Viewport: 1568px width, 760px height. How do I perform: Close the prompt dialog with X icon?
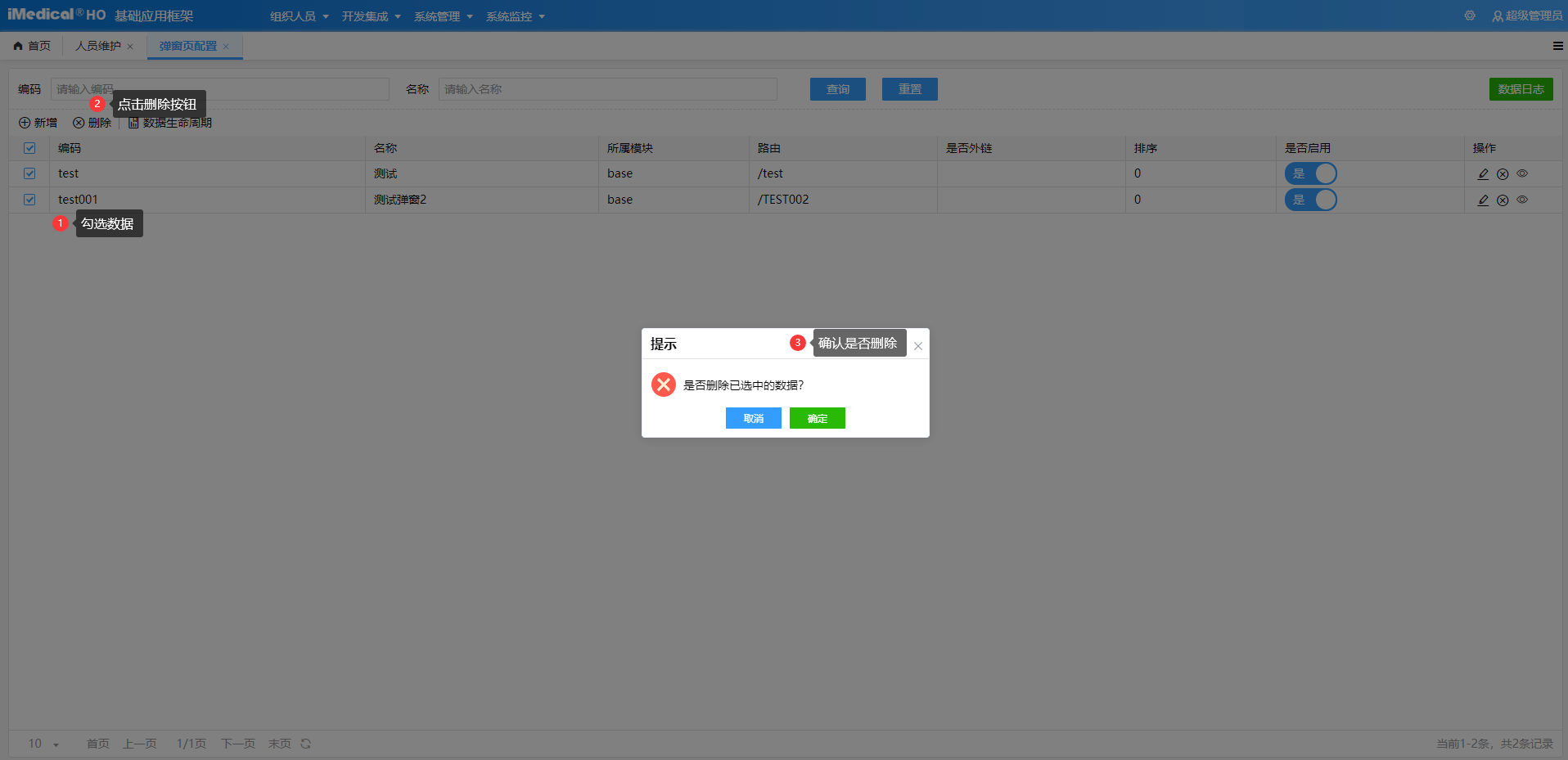click(918, 346)
